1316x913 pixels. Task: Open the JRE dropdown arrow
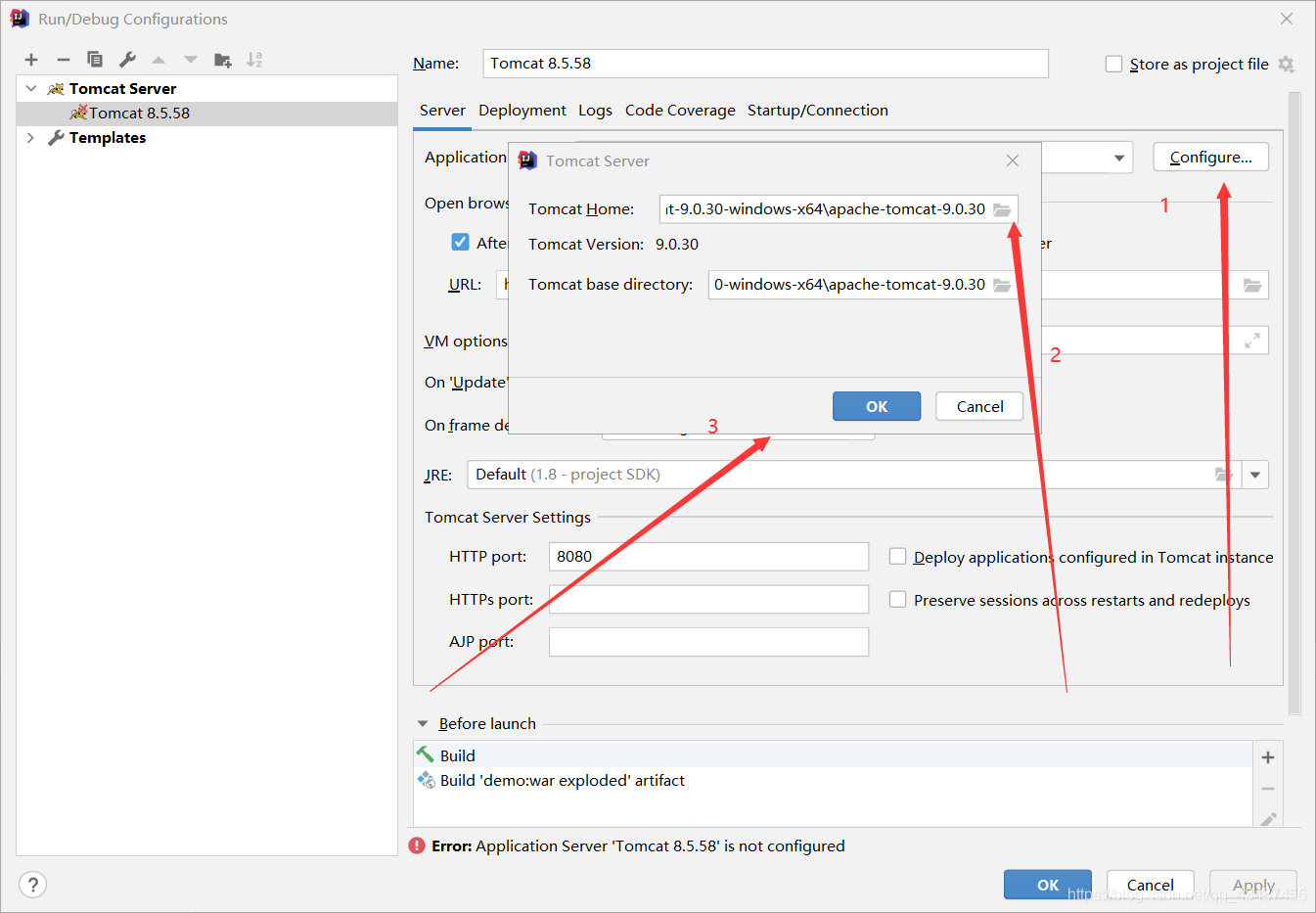tap(1255, 475)
